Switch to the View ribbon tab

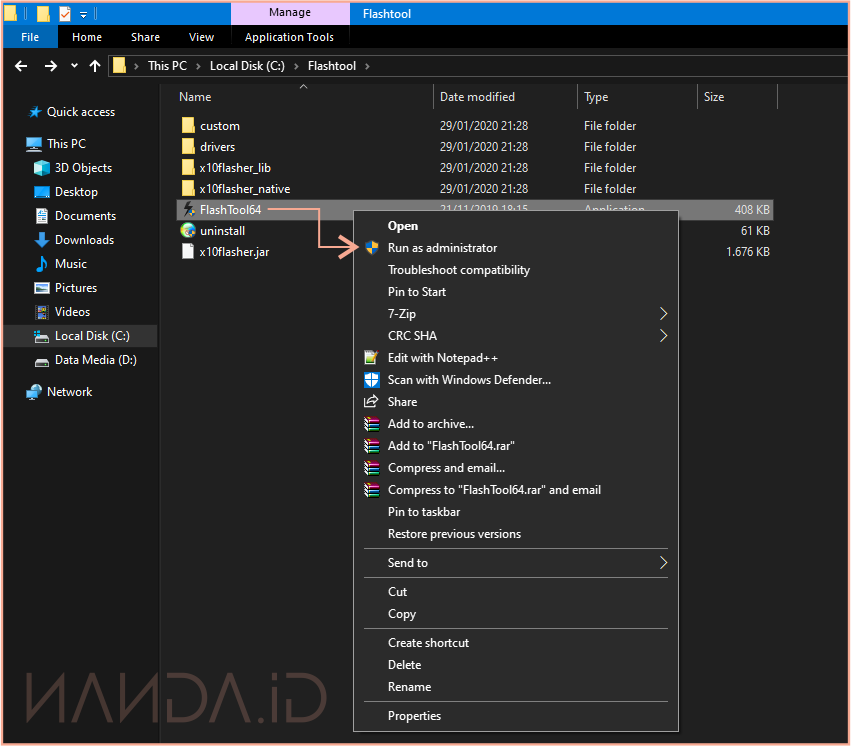click(201, 37)
